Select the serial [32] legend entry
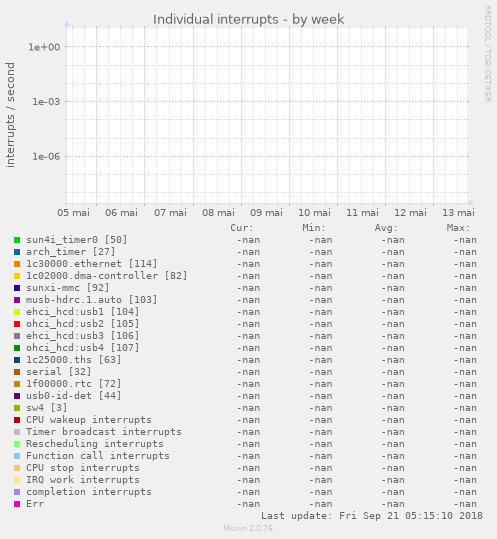497x539 pixels. click(x=59, y=372)
